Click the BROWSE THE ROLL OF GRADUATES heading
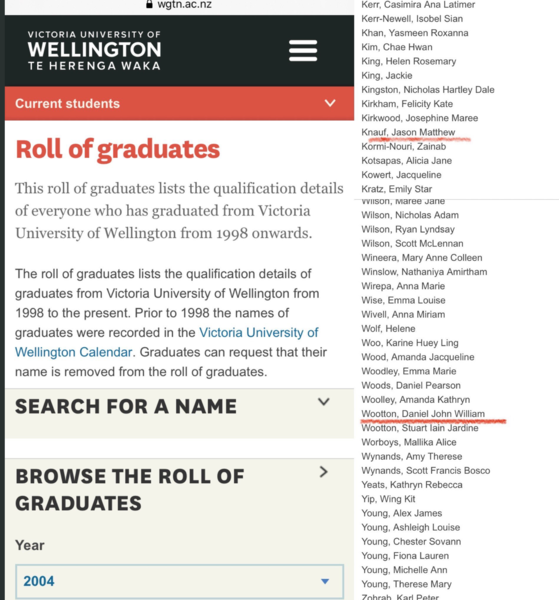This screenshot has height=600, width=559. point(130,490)
